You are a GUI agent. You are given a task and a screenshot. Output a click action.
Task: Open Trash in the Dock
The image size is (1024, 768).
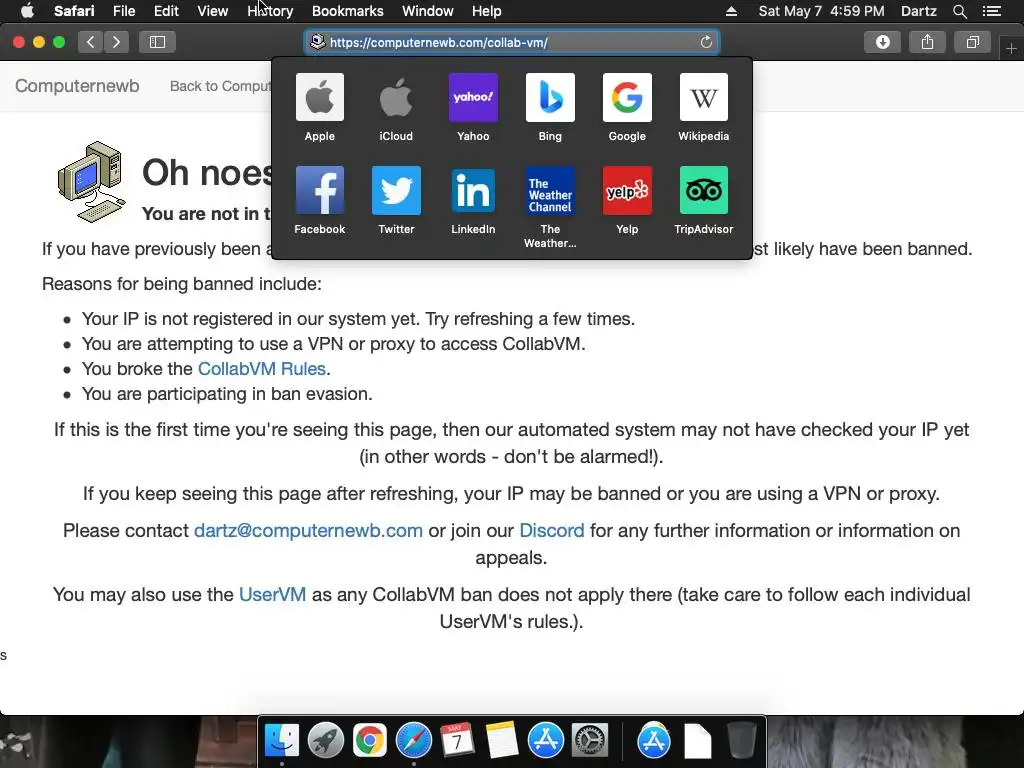coord(741,741)
